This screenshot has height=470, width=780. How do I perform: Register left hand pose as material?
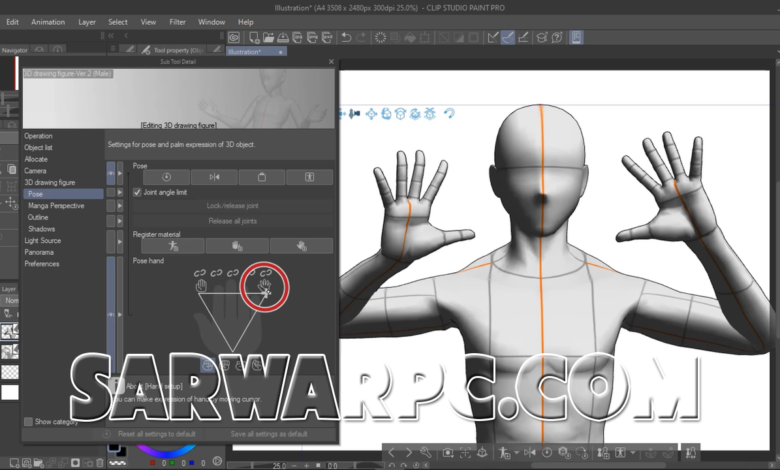(x=237, y=246)
